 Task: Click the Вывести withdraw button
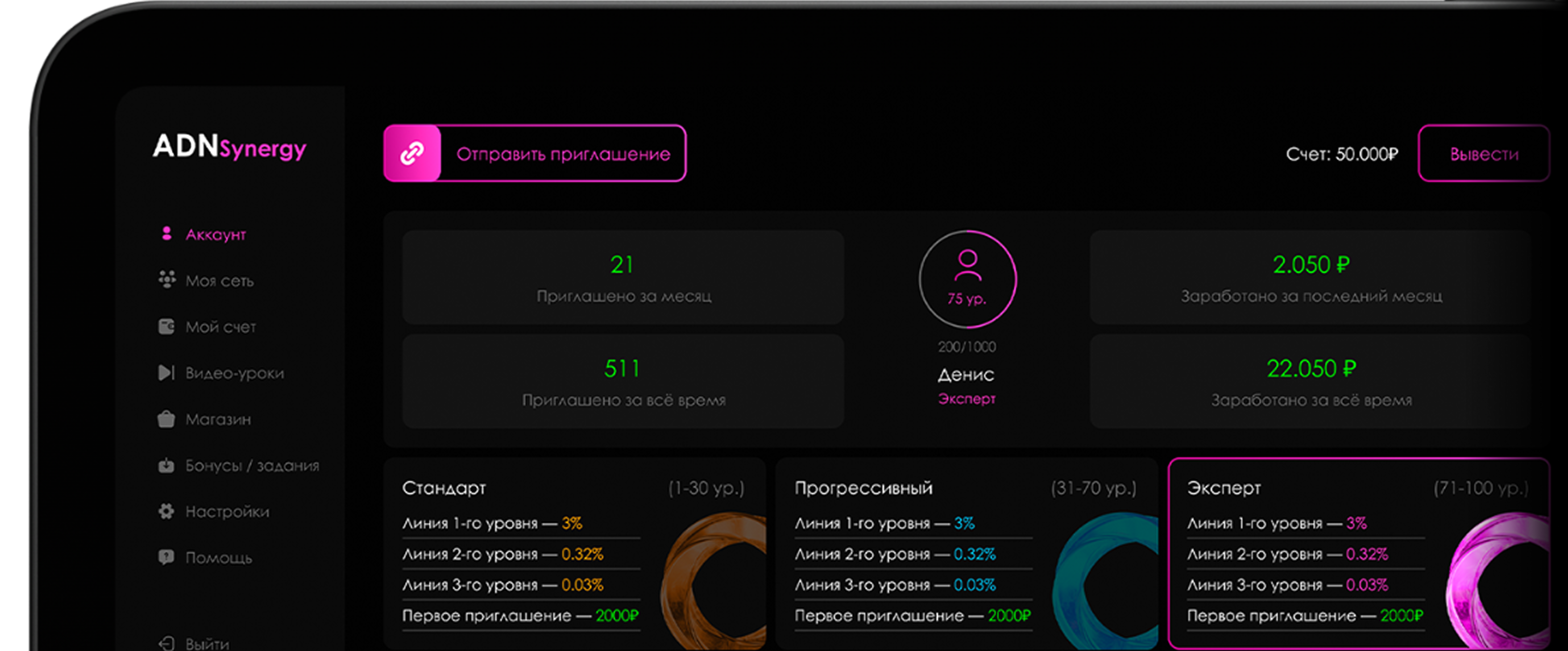1483,153
